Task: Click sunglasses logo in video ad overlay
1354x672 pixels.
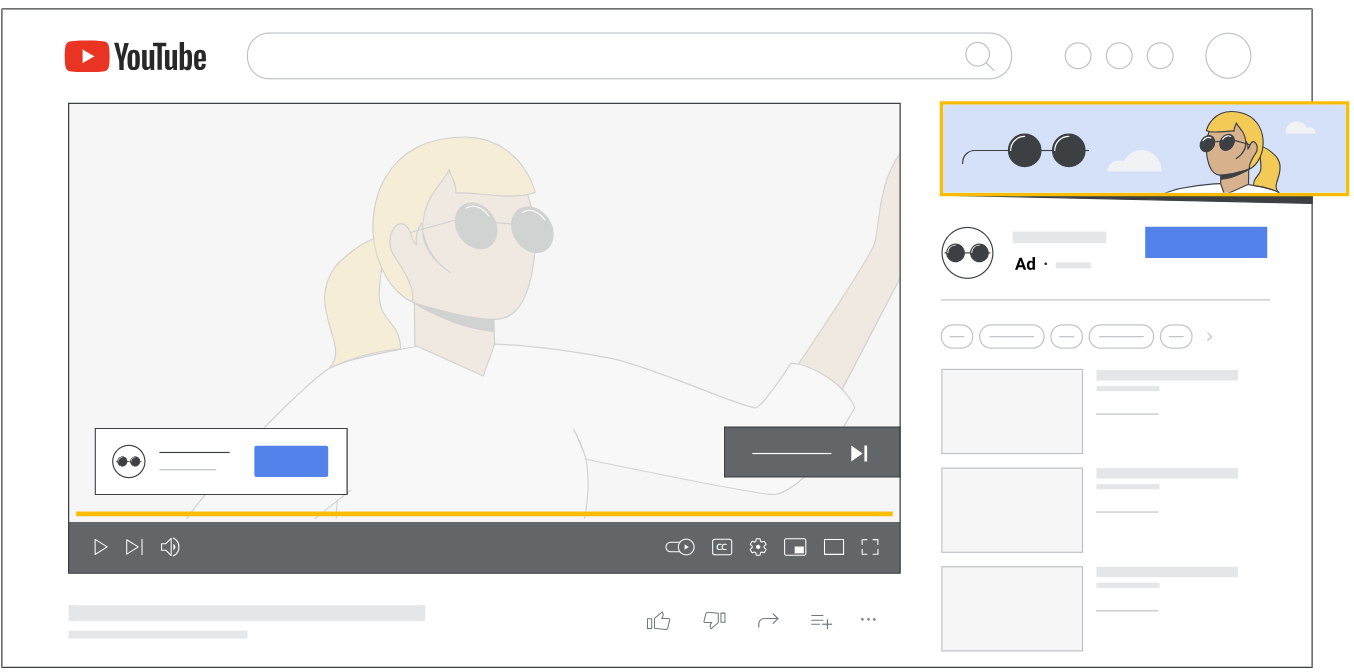Action: click(x=129, y=461)
